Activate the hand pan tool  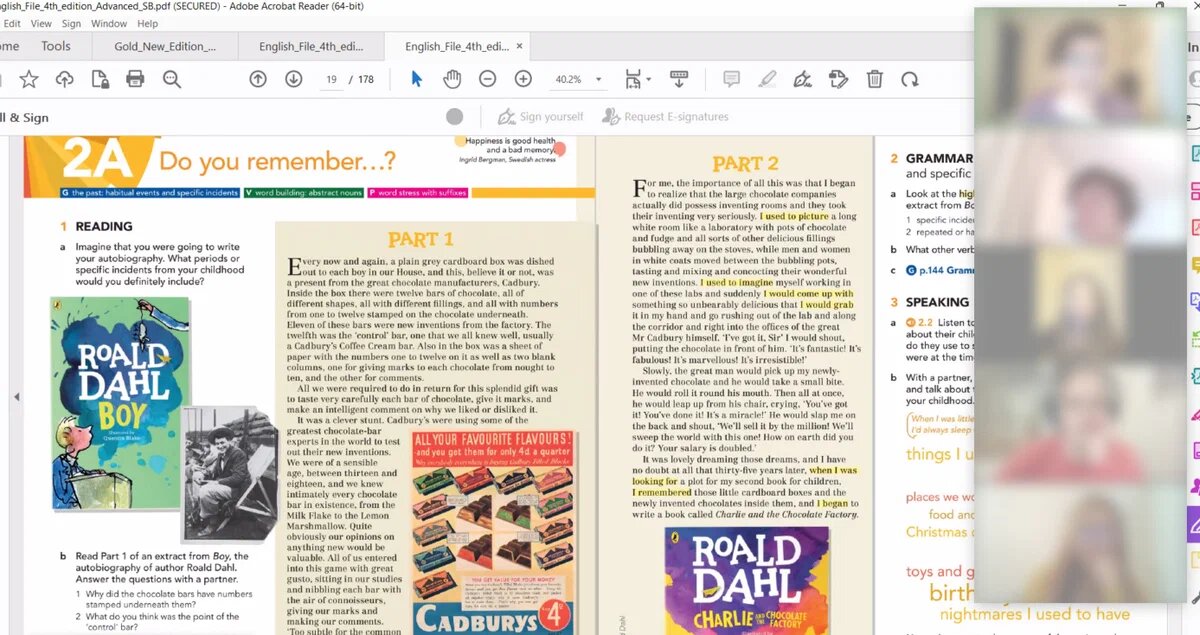(452, 79)
